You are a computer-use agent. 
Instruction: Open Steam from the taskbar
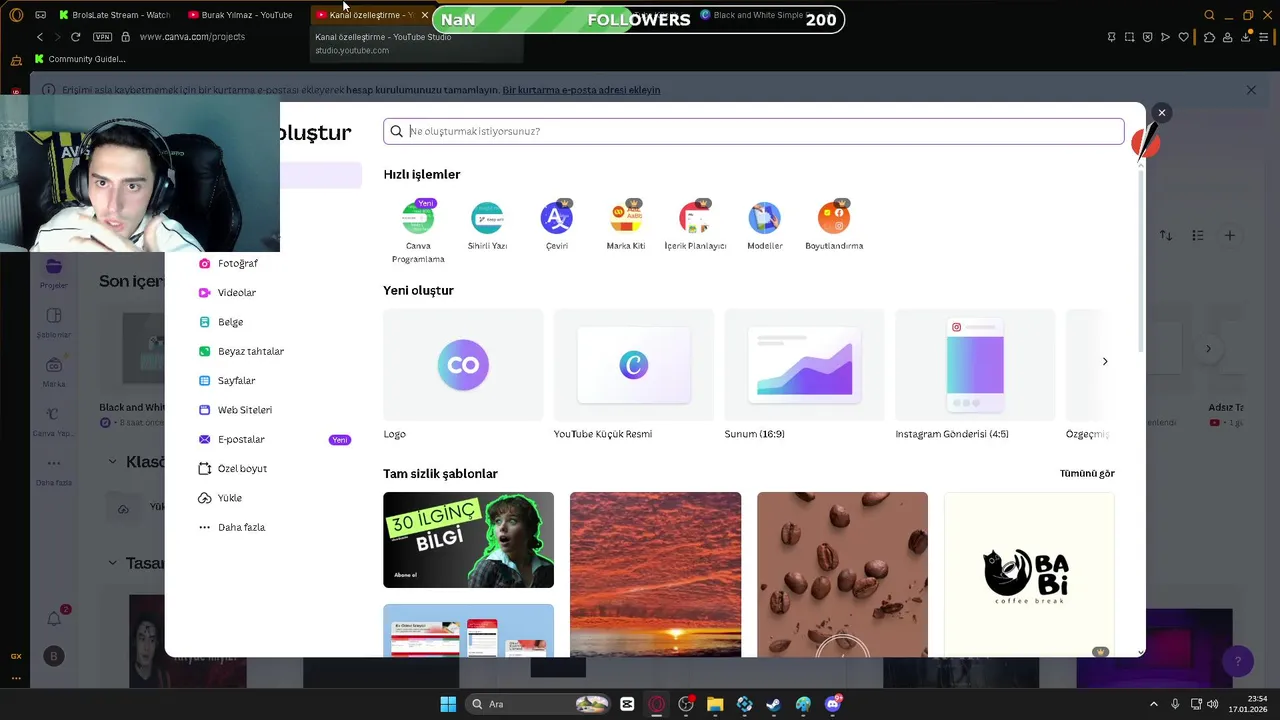point(774,704)
